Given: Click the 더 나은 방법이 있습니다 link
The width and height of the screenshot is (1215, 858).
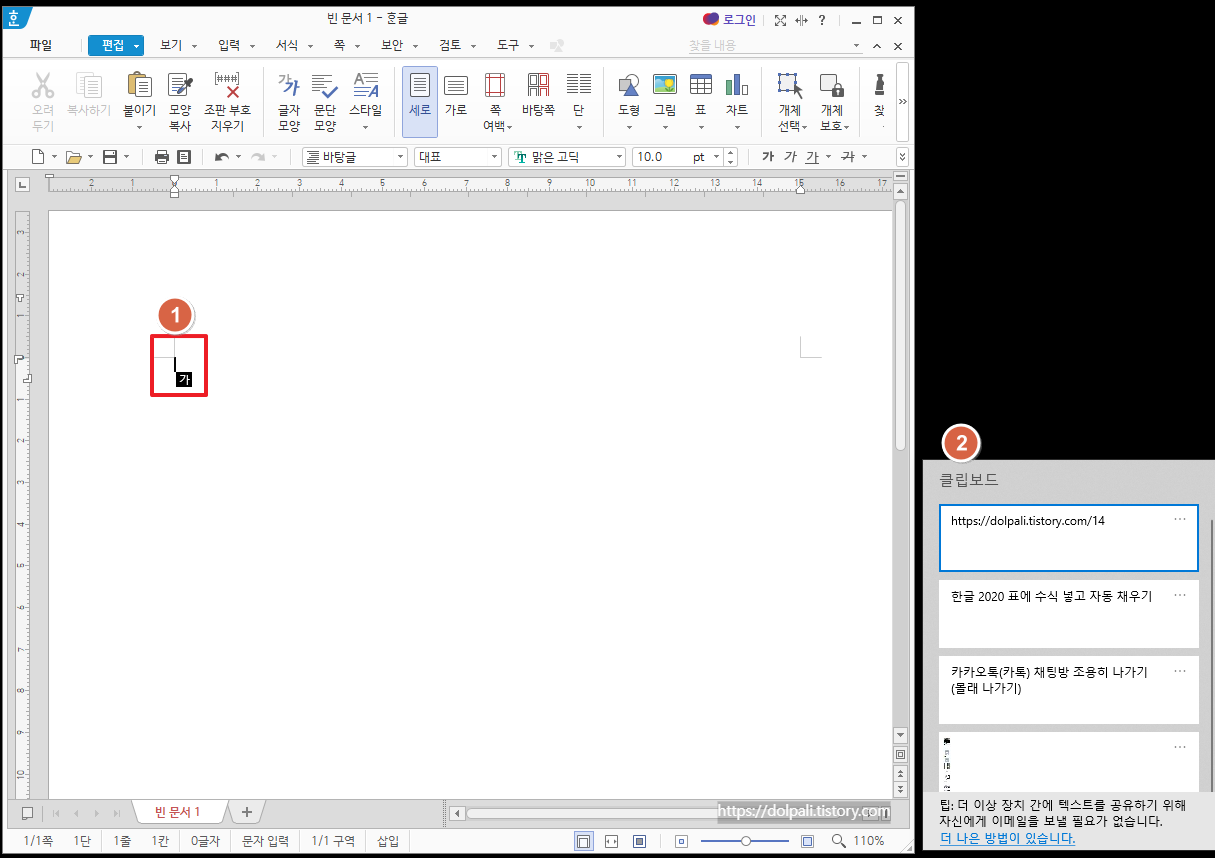Looking at the screenshot, I should coord(1007,839).
